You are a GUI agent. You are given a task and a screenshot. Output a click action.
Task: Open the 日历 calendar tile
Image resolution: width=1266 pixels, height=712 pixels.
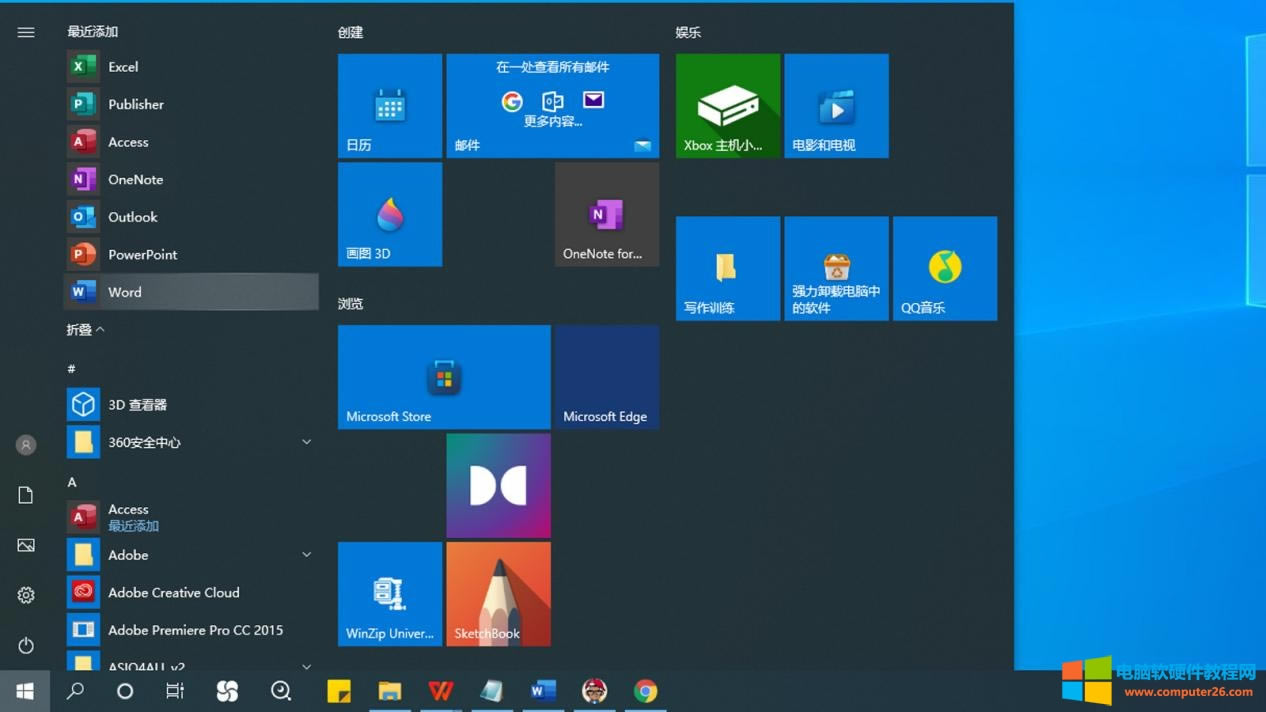point(390,106)
